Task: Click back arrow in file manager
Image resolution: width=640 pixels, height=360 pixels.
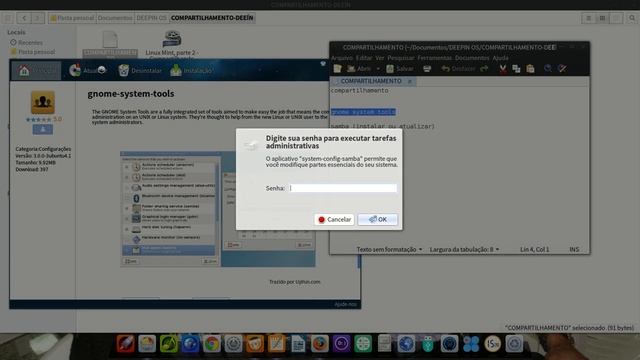Action: click(24, 18)
